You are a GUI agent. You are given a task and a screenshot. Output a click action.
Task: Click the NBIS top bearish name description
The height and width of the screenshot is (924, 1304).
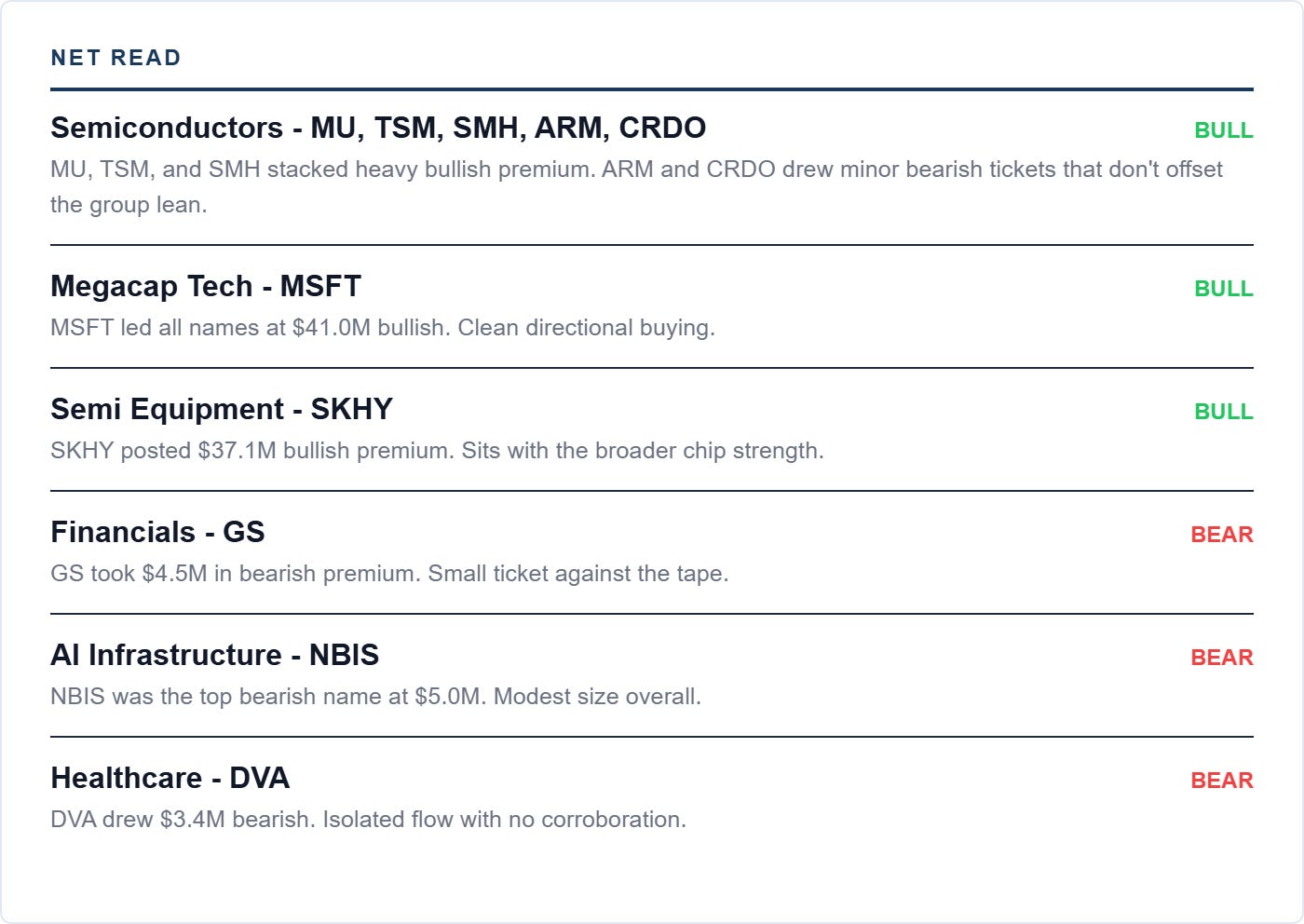click(375, 697)
